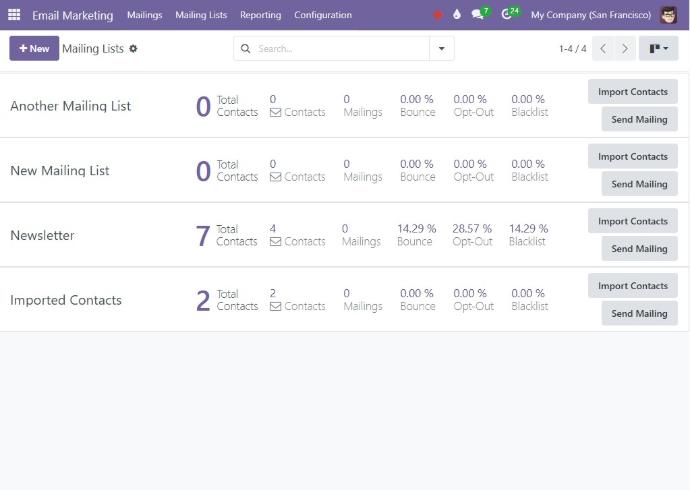Click the water drop debug icon
Viewport: 690px width, 490px height.
point(457,15)
